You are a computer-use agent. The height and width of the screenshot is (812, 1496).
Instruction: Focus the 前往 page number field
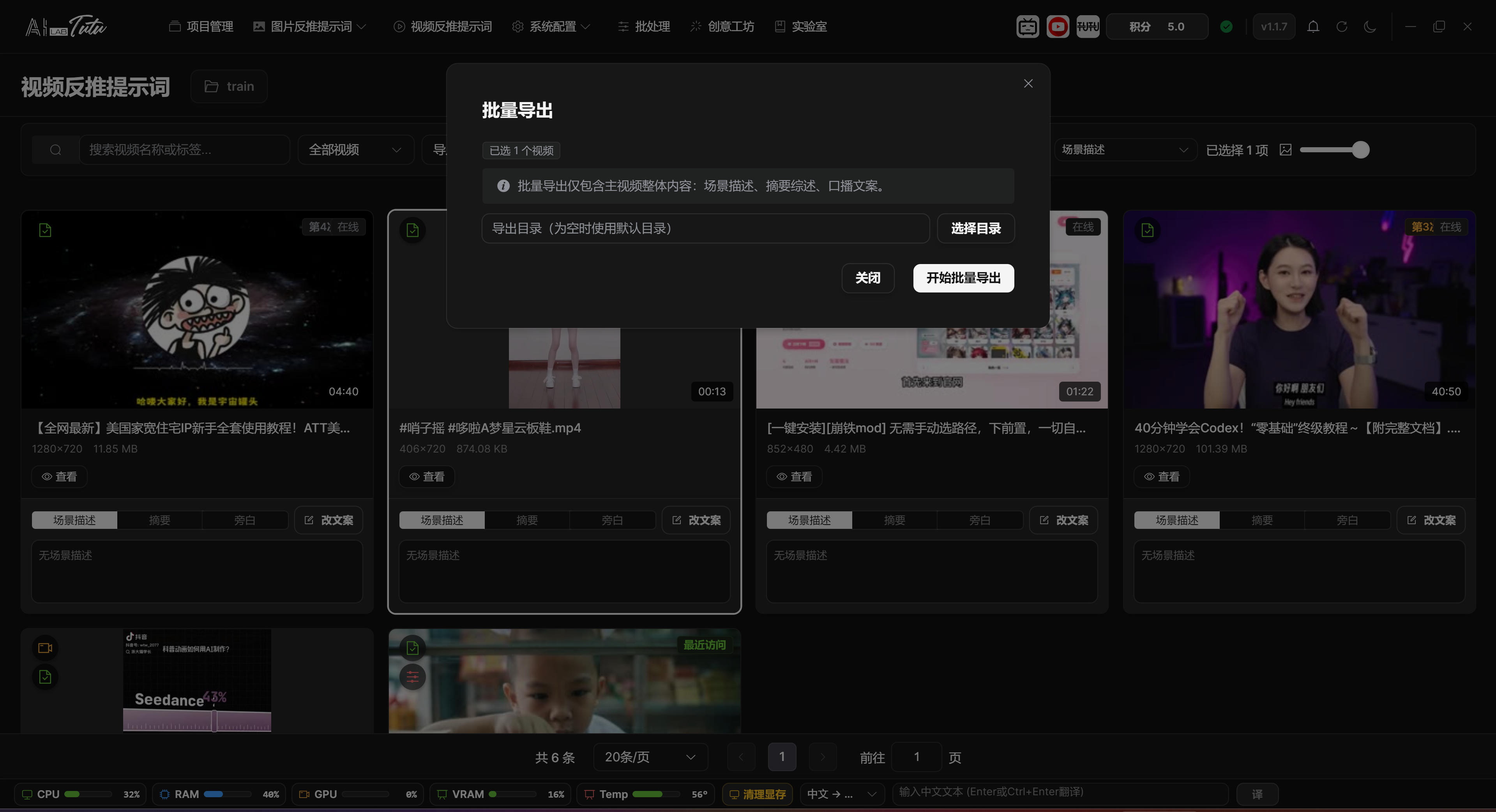click(917, 757)
